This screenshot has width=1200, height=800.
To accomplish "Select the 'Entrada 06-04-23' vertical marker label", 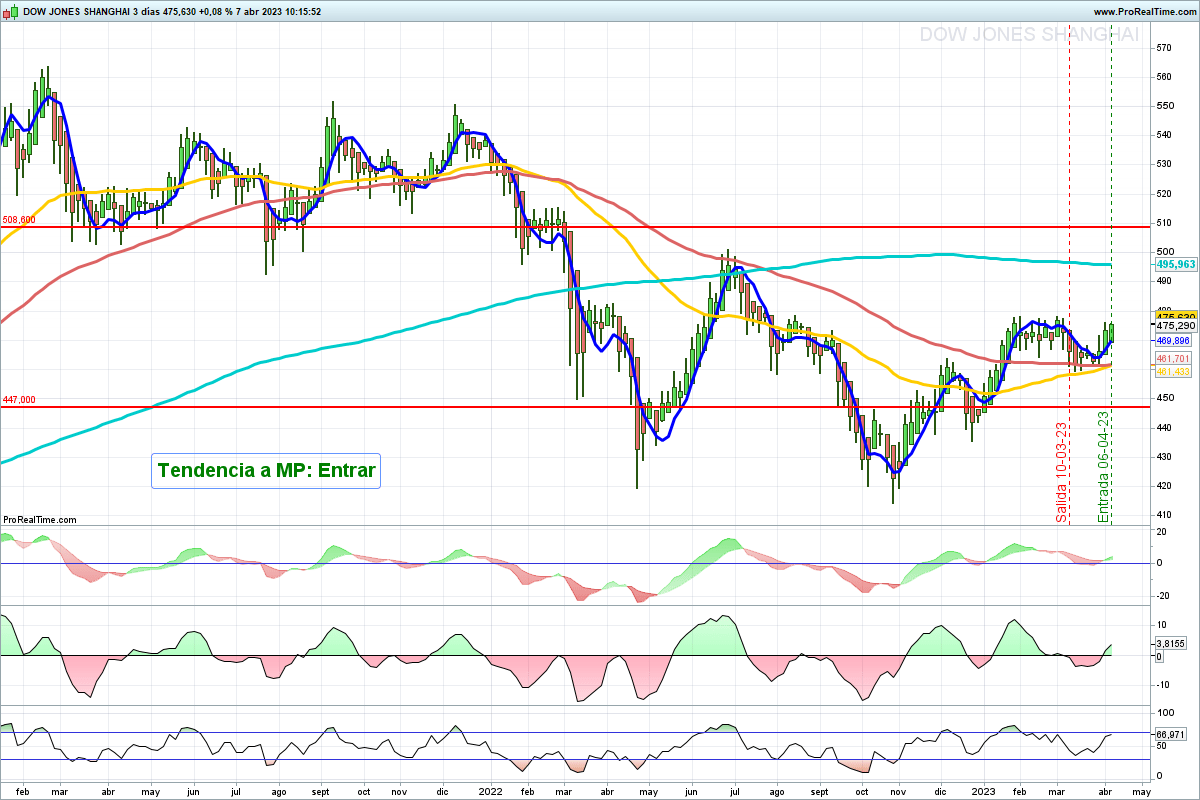I will [1104, 466].
